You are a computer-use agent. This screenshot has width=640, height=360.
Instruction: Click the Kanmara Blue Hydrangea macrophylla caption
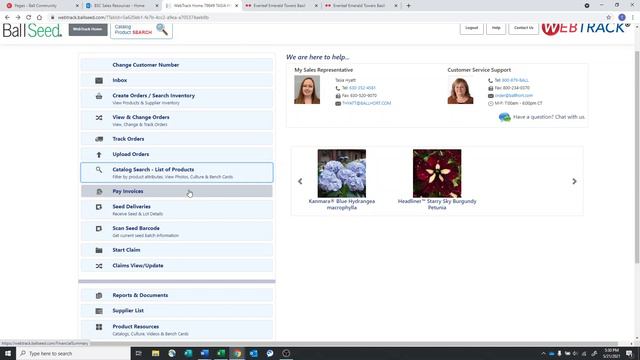(x=342, y=204)
